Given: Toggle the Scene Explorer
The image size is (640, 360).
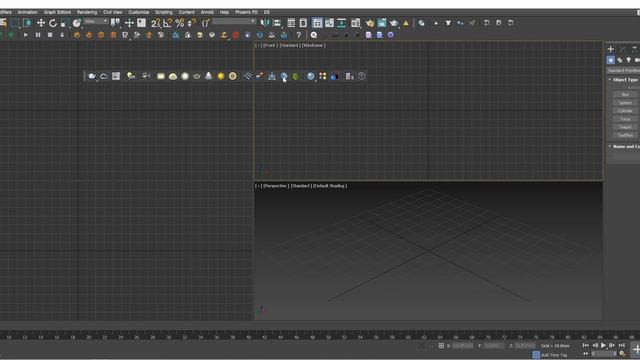Looking at the screenshot, I should click(x=291, y=23).
